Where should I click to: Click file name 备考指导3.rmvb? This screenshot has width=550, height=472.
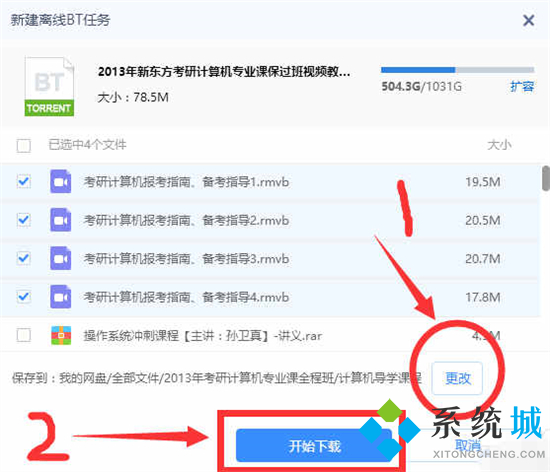coord(186,259)
